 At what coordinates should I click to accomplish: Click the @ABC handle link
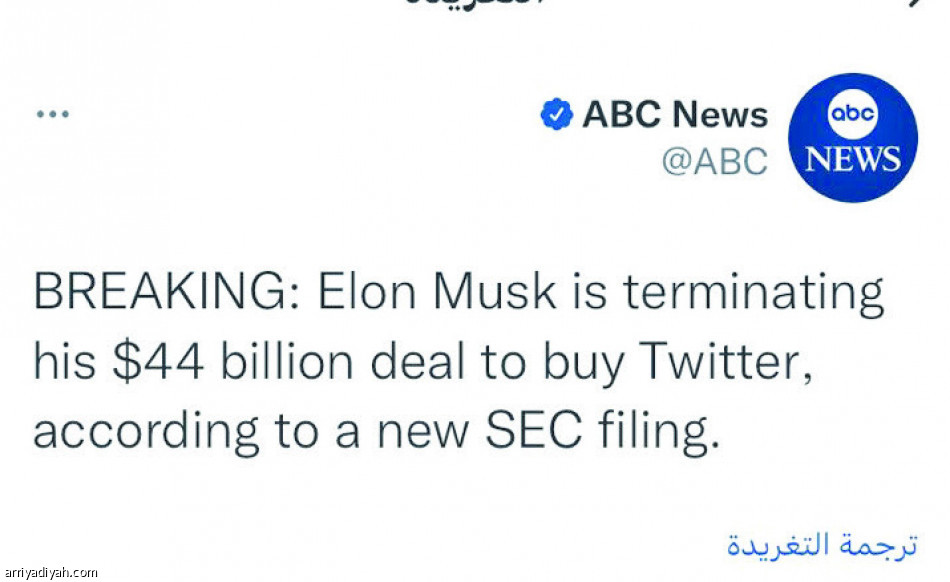pos(716,160)
